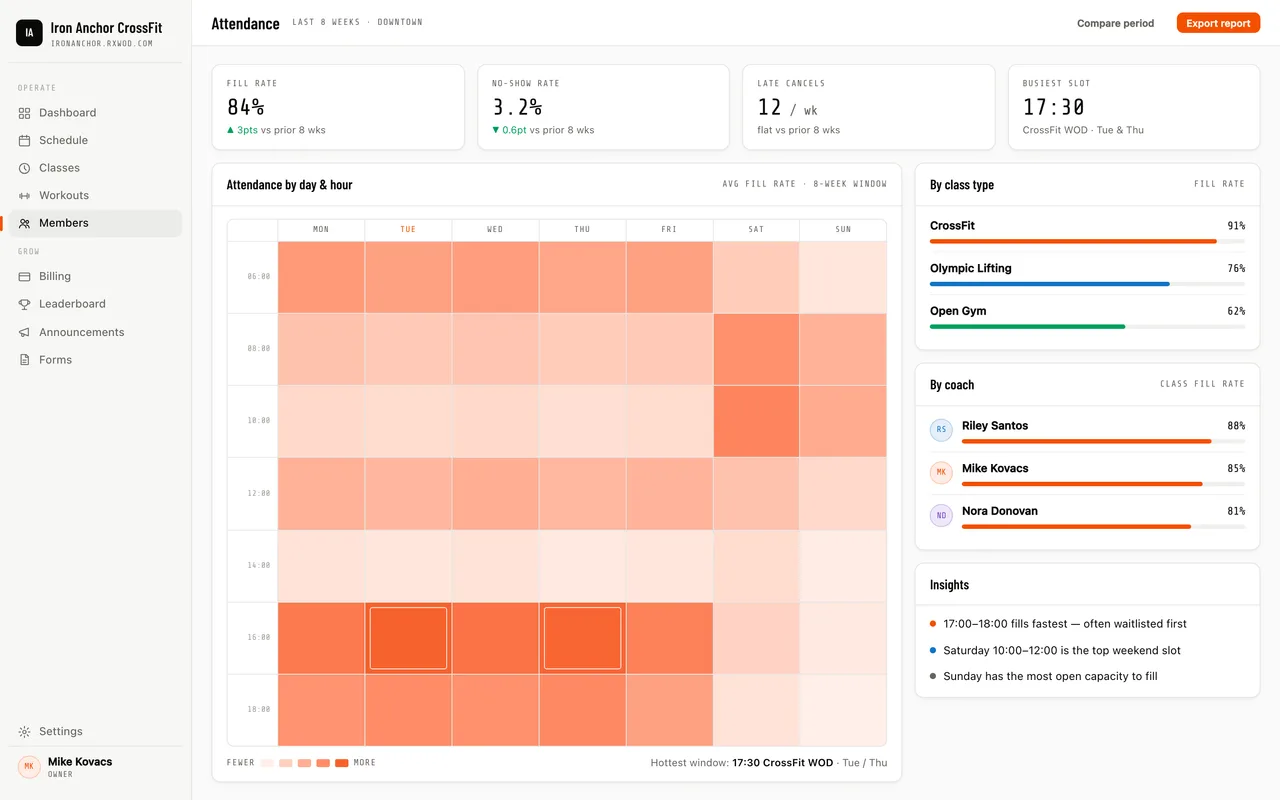Image resolution: width=1280 pixels, height=800 pixels.
Task: Click the Mike Kovacs 85% value
Action: coord(1236,469)
